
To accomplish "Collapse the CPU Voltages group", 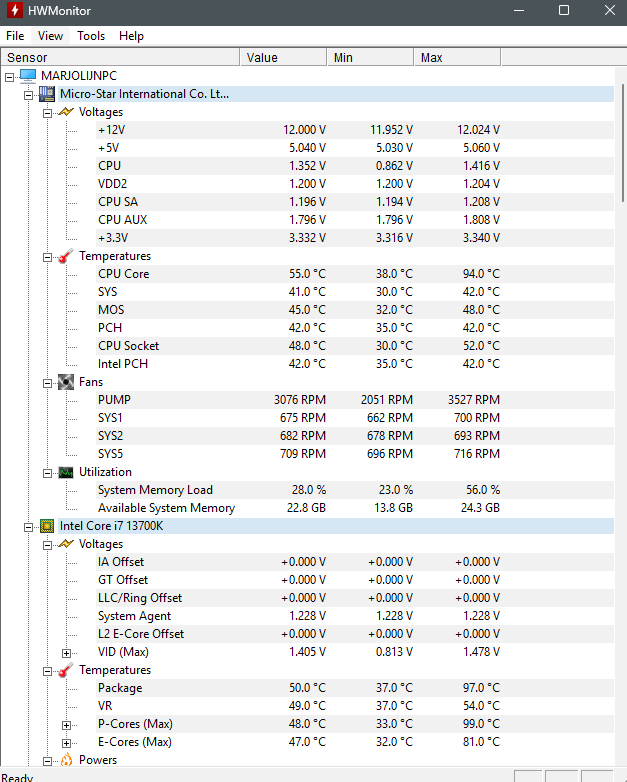I will click(x=47, y=545).
